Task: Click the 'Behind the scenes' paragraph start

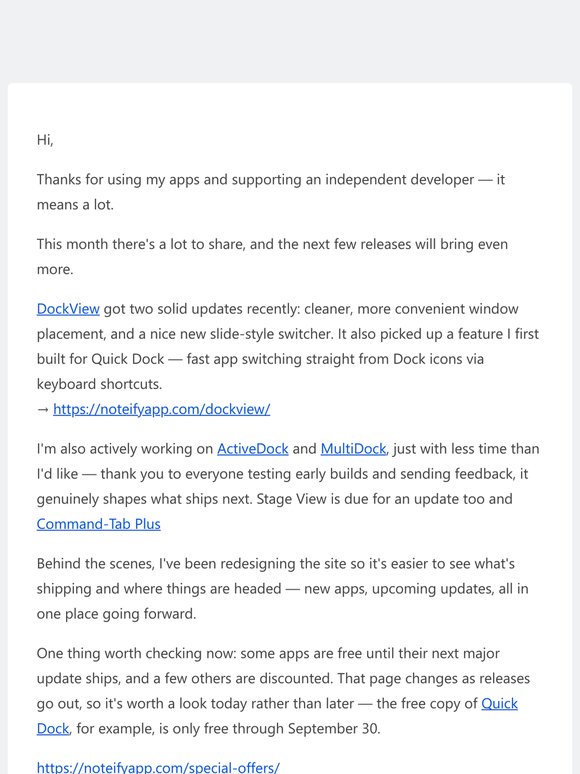Action: [95, 563]
